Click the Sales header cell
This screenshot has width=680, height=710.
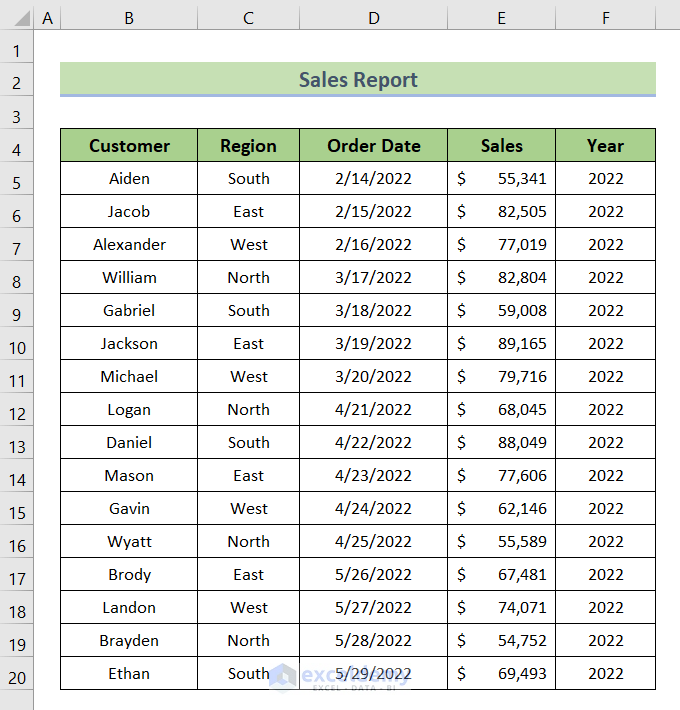pyautogui.click(x=501, y=146)
